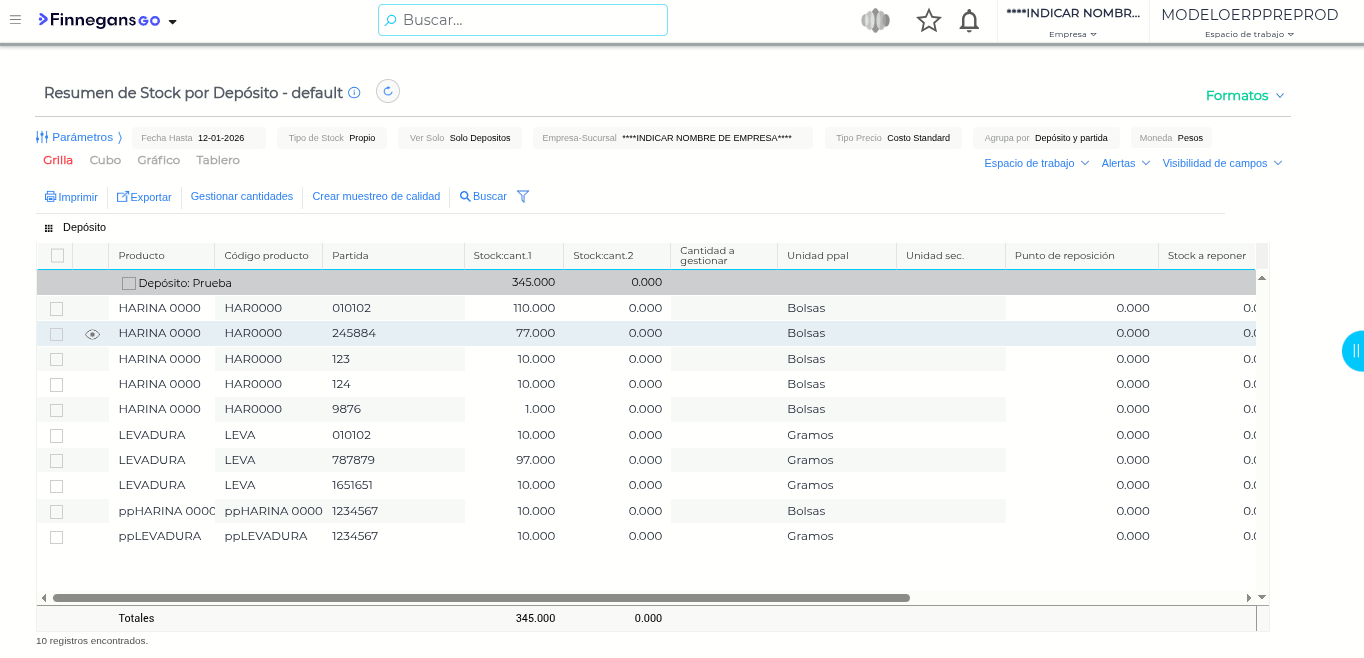Screen dimensions: 1364x658
Task: Click the filter funnel icon
Action: click(523, 197)
